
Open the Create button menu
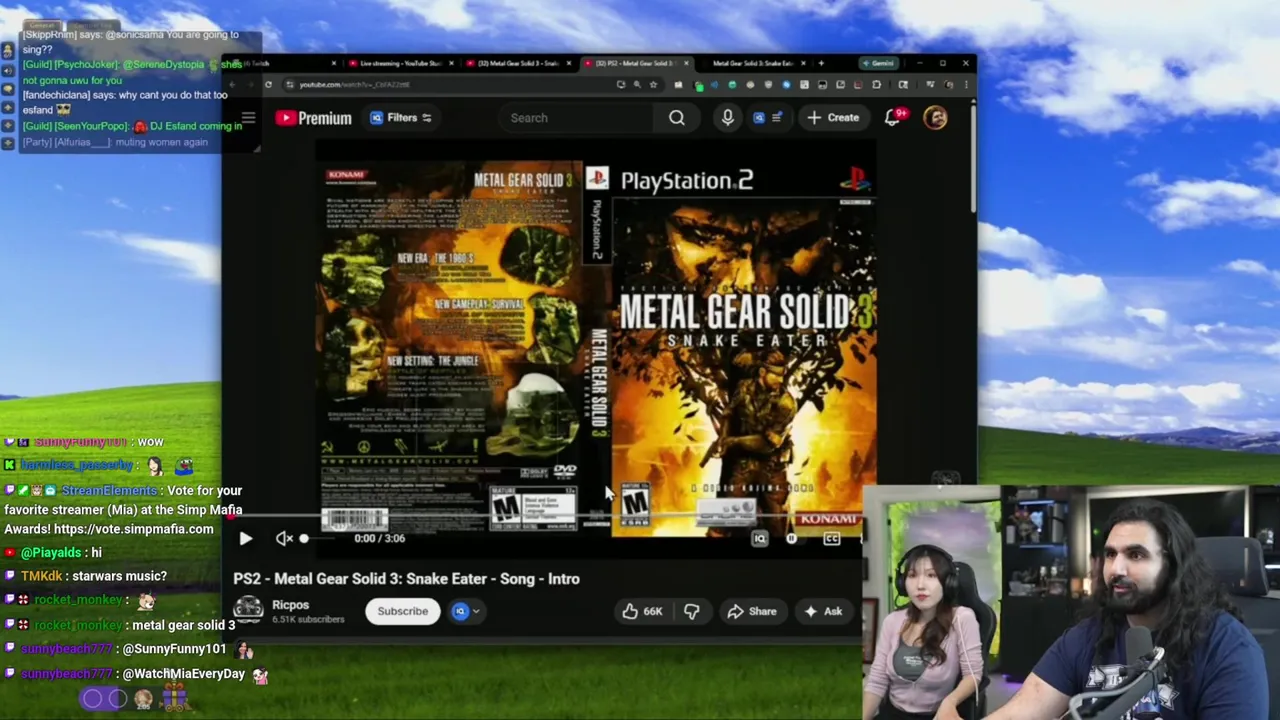(833, 118)
